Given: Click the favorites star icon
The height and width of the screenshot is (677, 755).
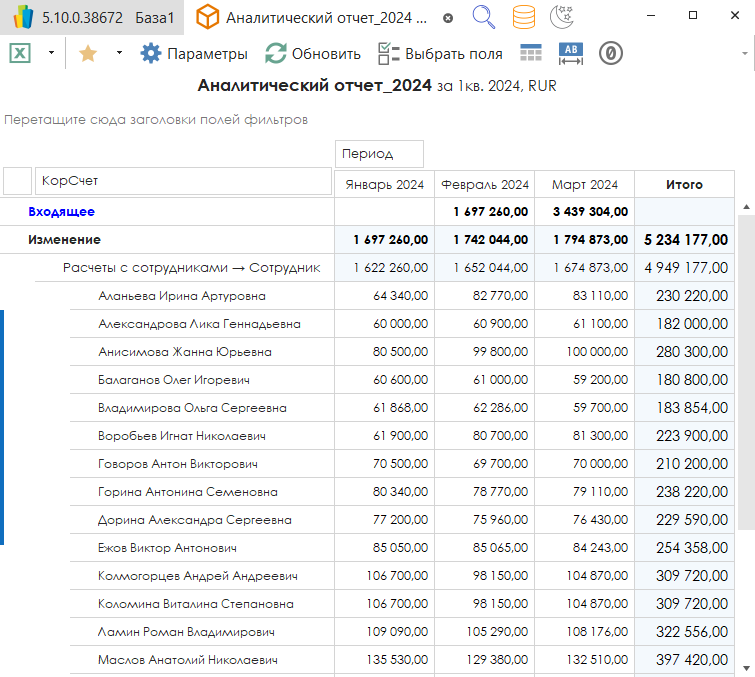Looking at the screenshot, I should click(88, 53).
